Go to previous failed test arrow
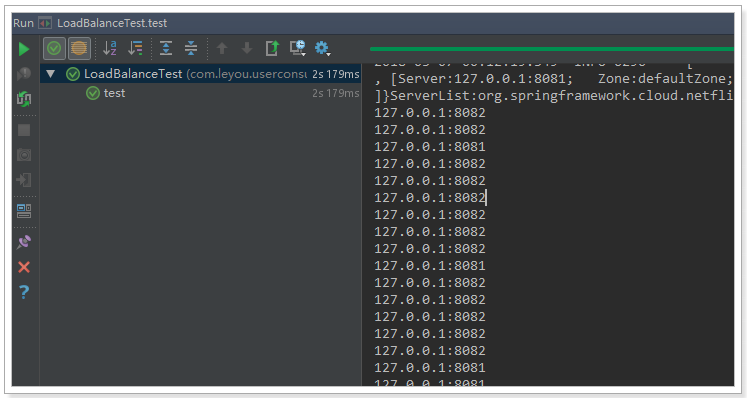Image resolution: width=749 pixels, height=398 pixels. tap(222, 48)
